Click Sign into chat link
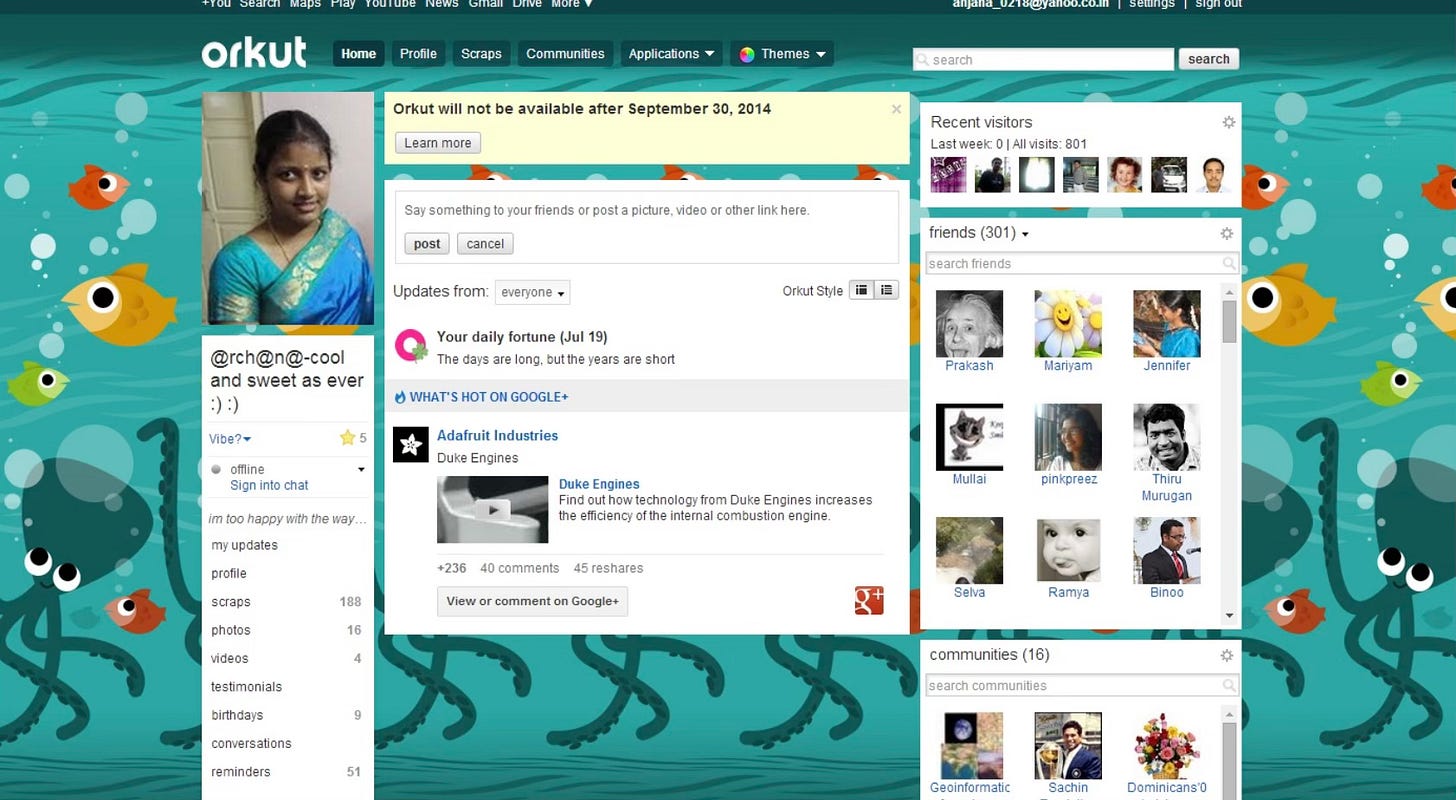Screen dimensions: 1456x800 pyautogui.click(x=269, y=485)
